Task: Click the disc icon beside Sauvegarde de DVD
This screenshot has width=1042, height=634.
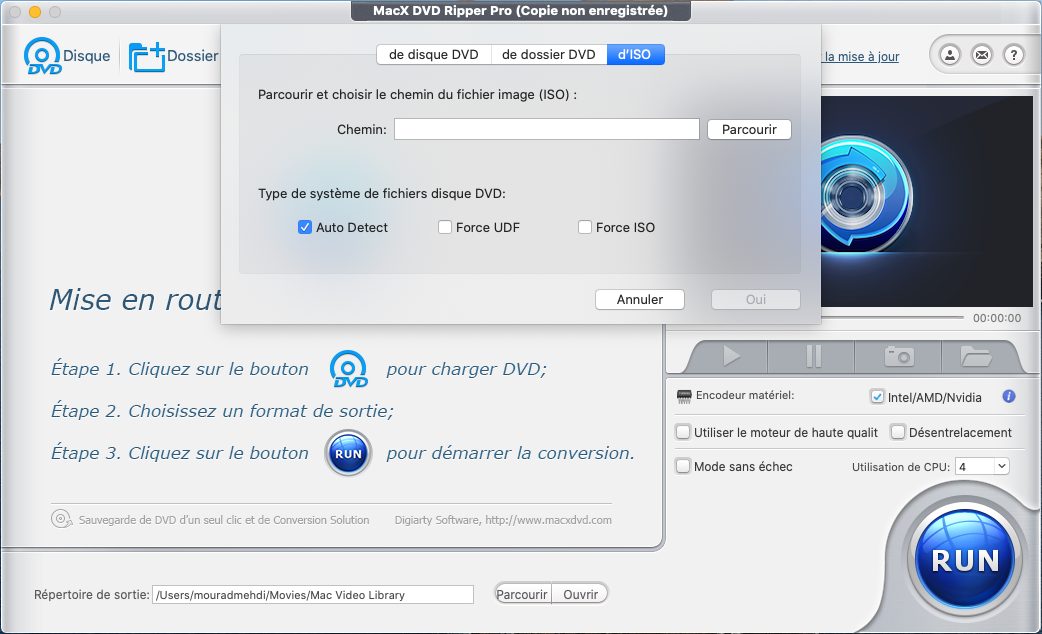Action: (61, 518)
